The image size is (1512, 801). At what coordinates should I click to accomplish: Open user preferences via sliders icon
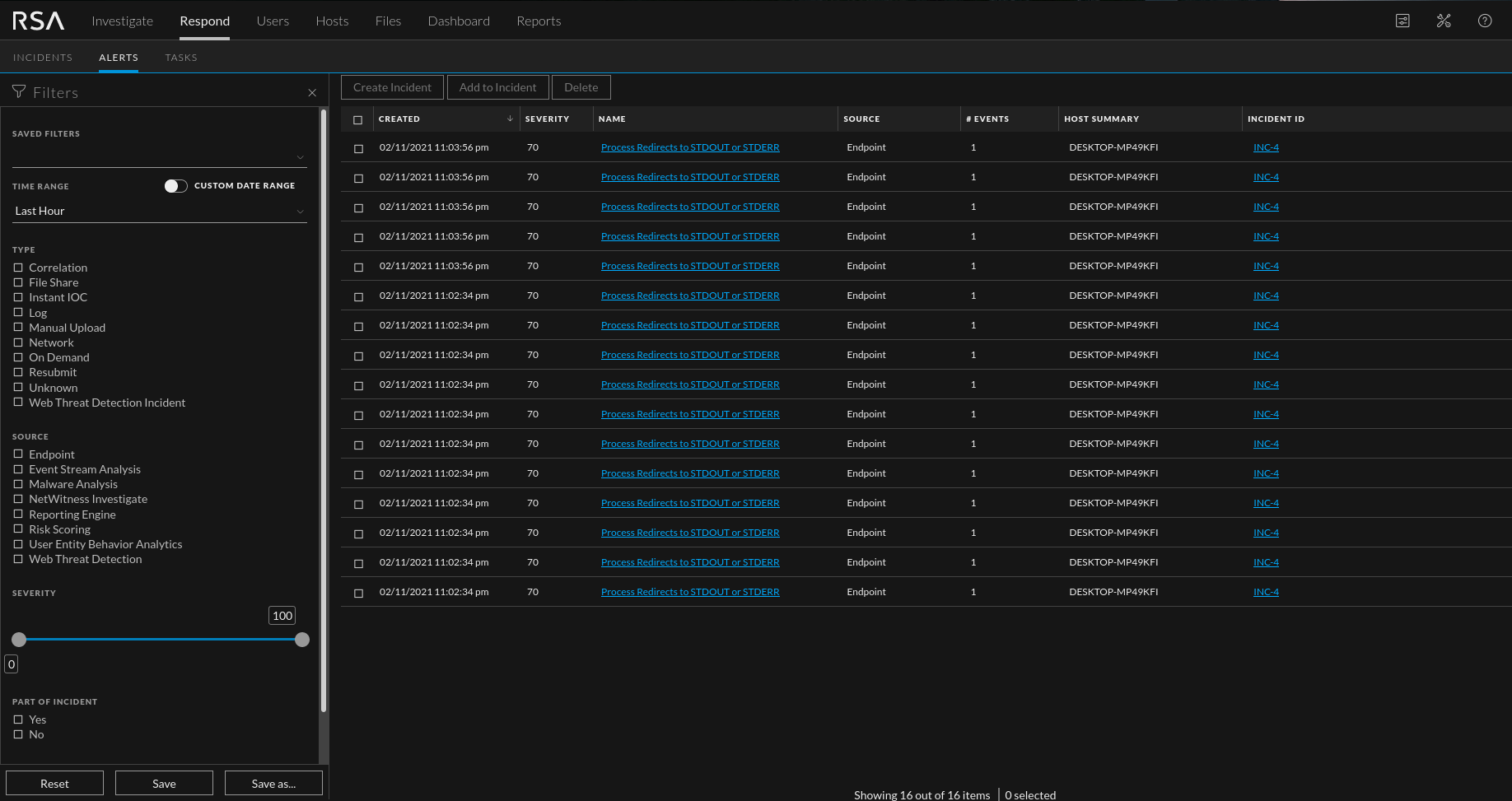tap(1402, 21)
